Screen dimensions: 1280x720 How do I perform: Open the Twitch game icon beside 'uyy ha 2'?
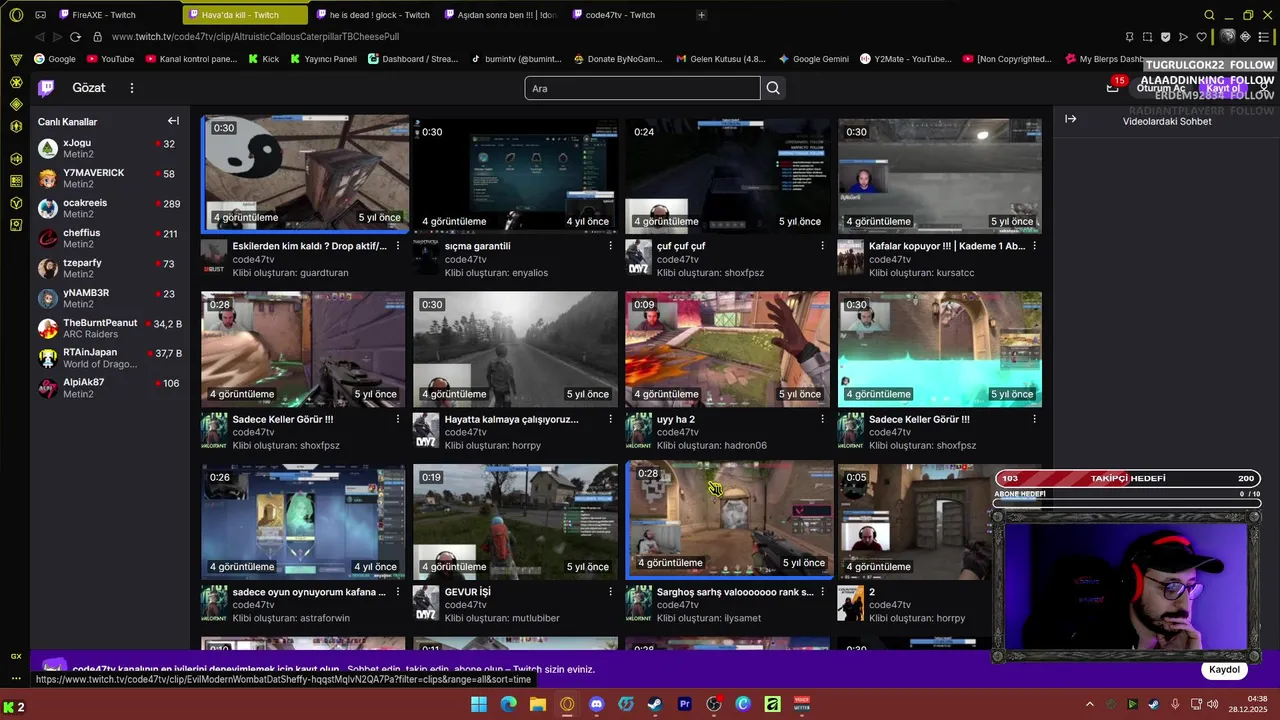(638, 431)
